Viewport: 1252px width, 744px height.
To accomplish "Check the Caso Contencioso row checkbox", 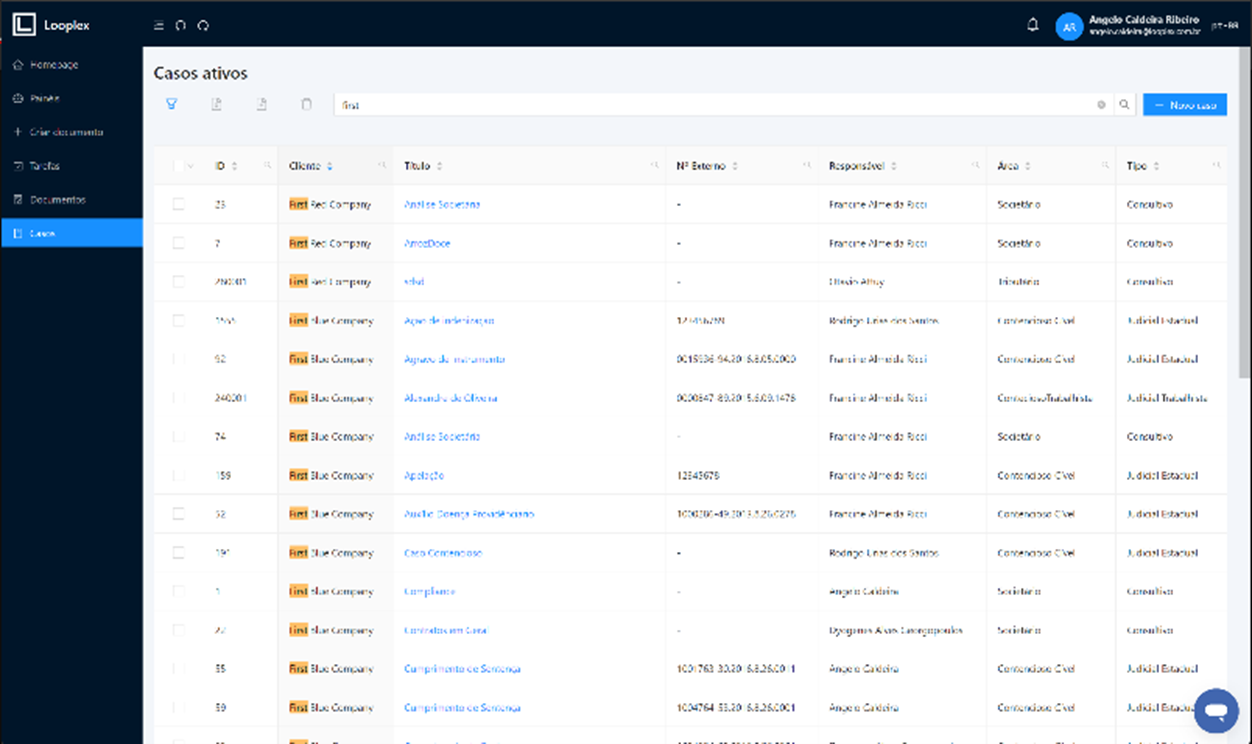I will pyautogui.click(x=178, y=553).
